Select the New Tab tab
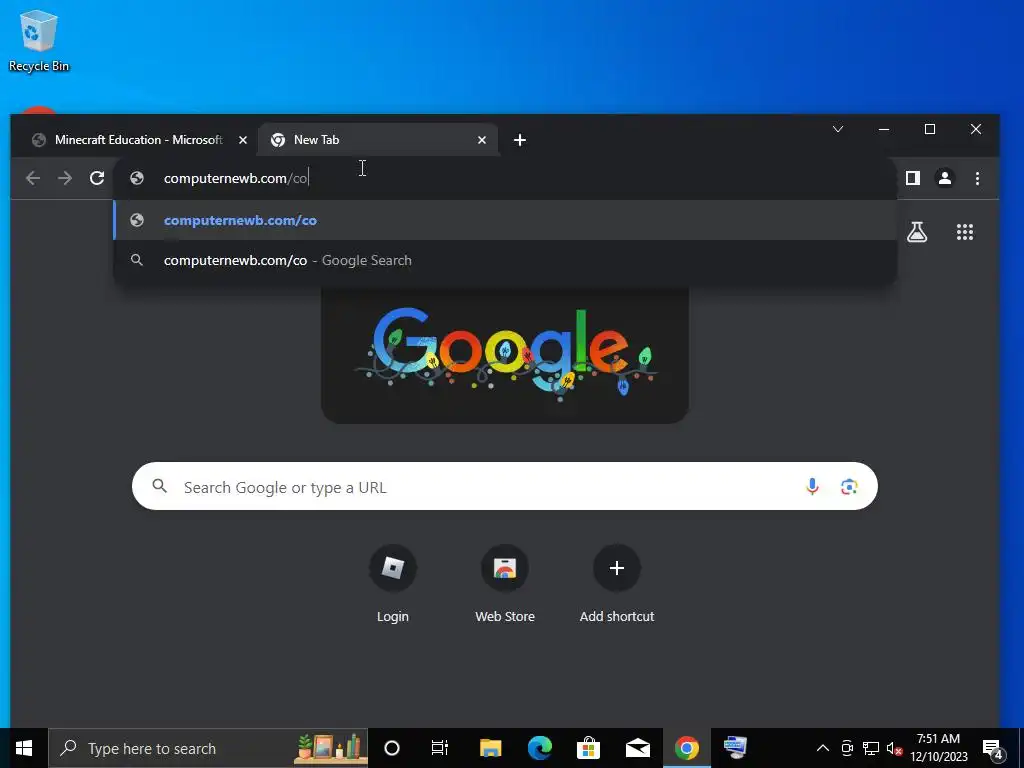This screenshot has height=768, width=1024. (377, 140)
